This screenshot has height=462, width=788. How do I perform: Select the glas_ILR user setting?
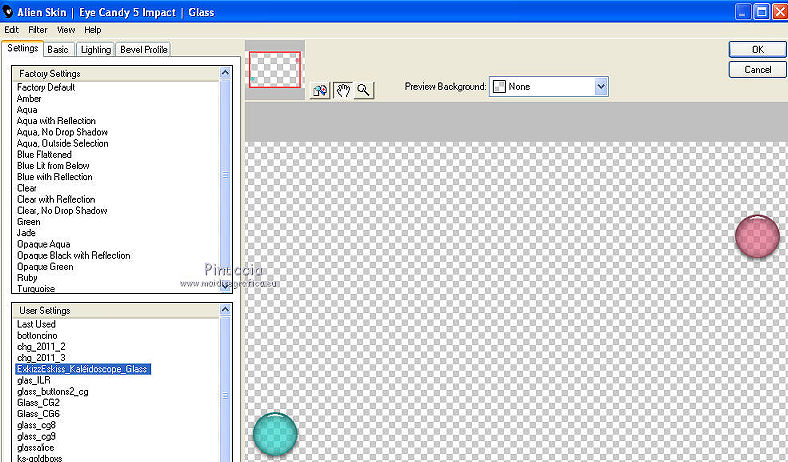(x=34, y=381)
